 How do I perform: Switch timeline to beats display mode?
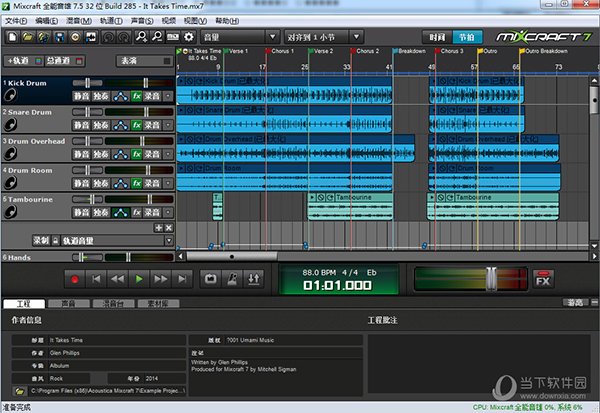pyautogui.click(x=467, y=37)
